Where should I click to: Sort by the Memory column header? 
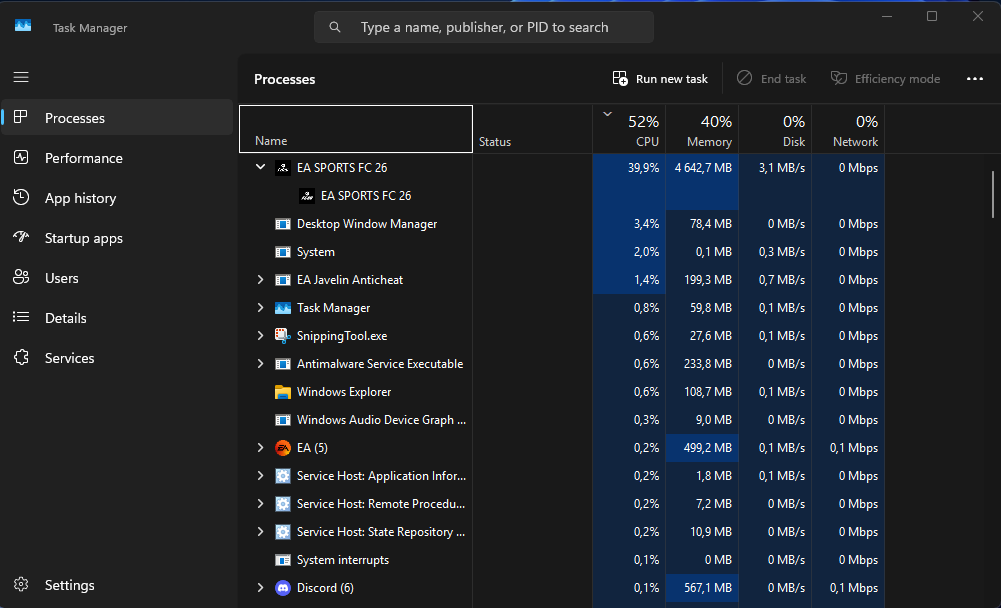(702, 130)
